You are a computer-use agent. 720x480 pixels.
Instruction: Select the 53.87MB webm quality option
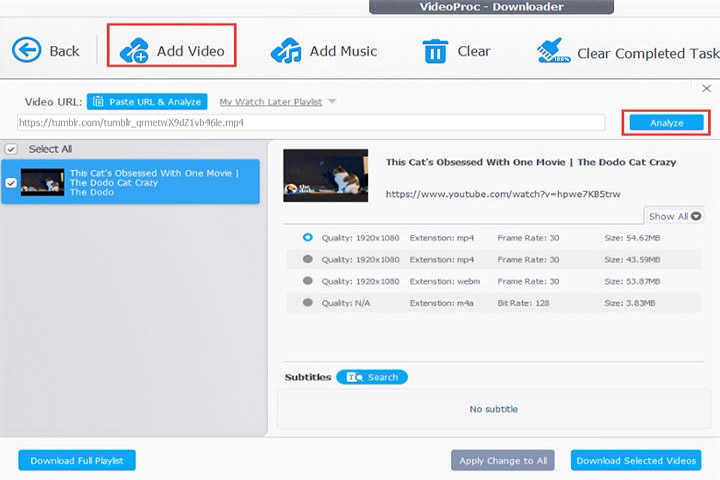point(308,281)
